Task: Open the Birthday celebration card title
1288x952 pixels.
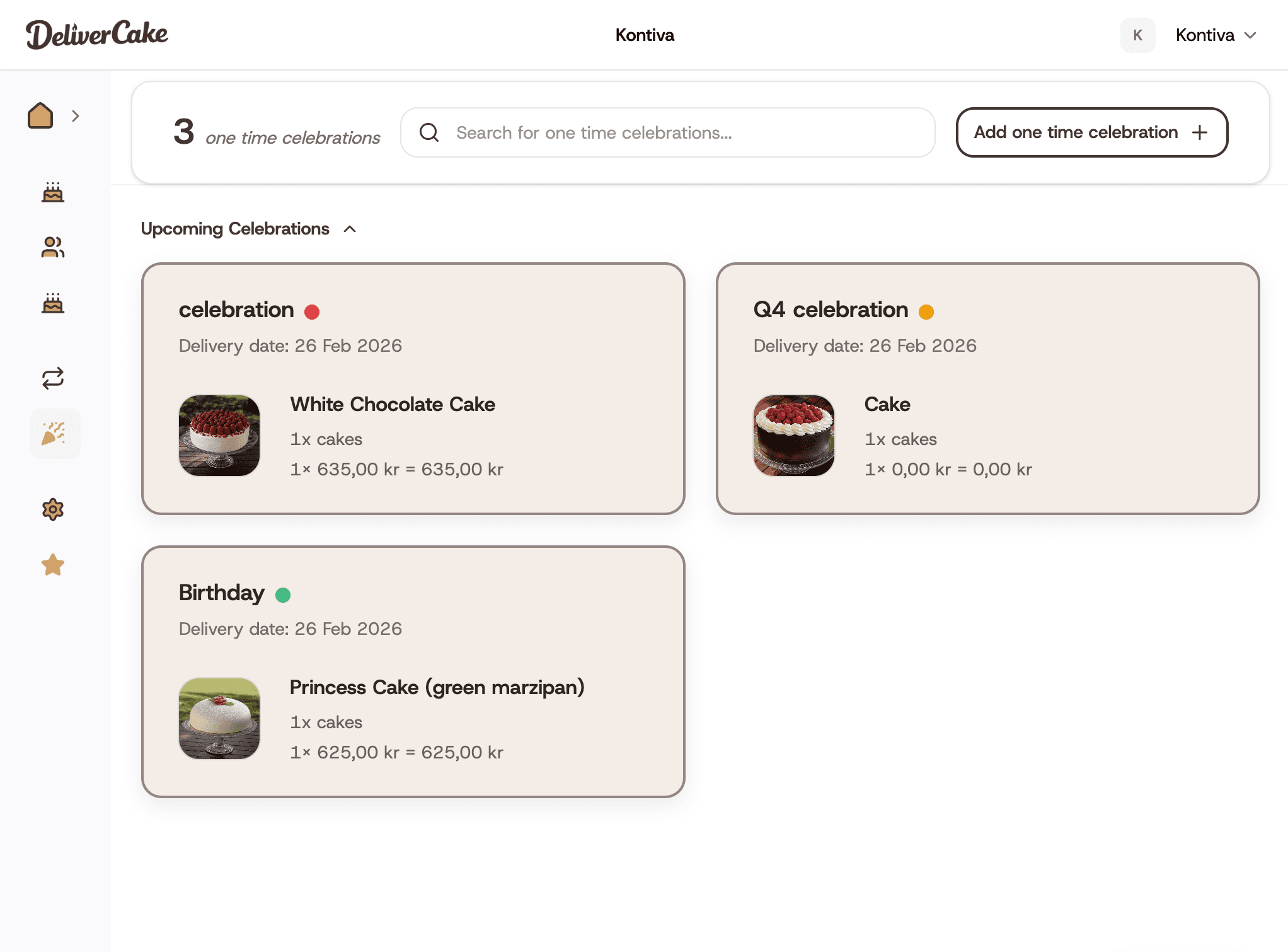Action: pyautogui.click(x=222, y=593)
